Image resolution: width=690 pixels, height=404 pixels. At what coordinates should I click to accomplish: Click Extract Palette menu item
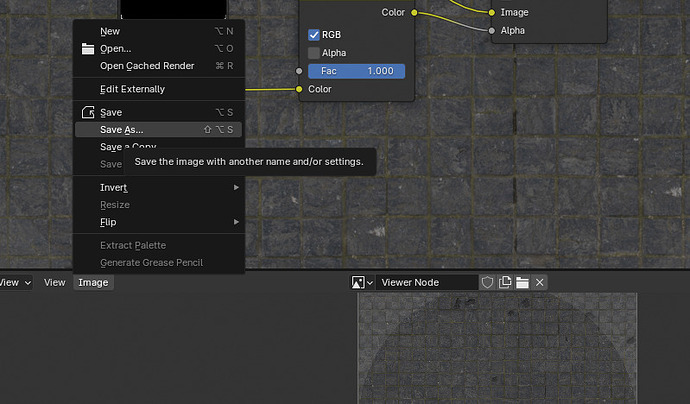coord(158,245)
